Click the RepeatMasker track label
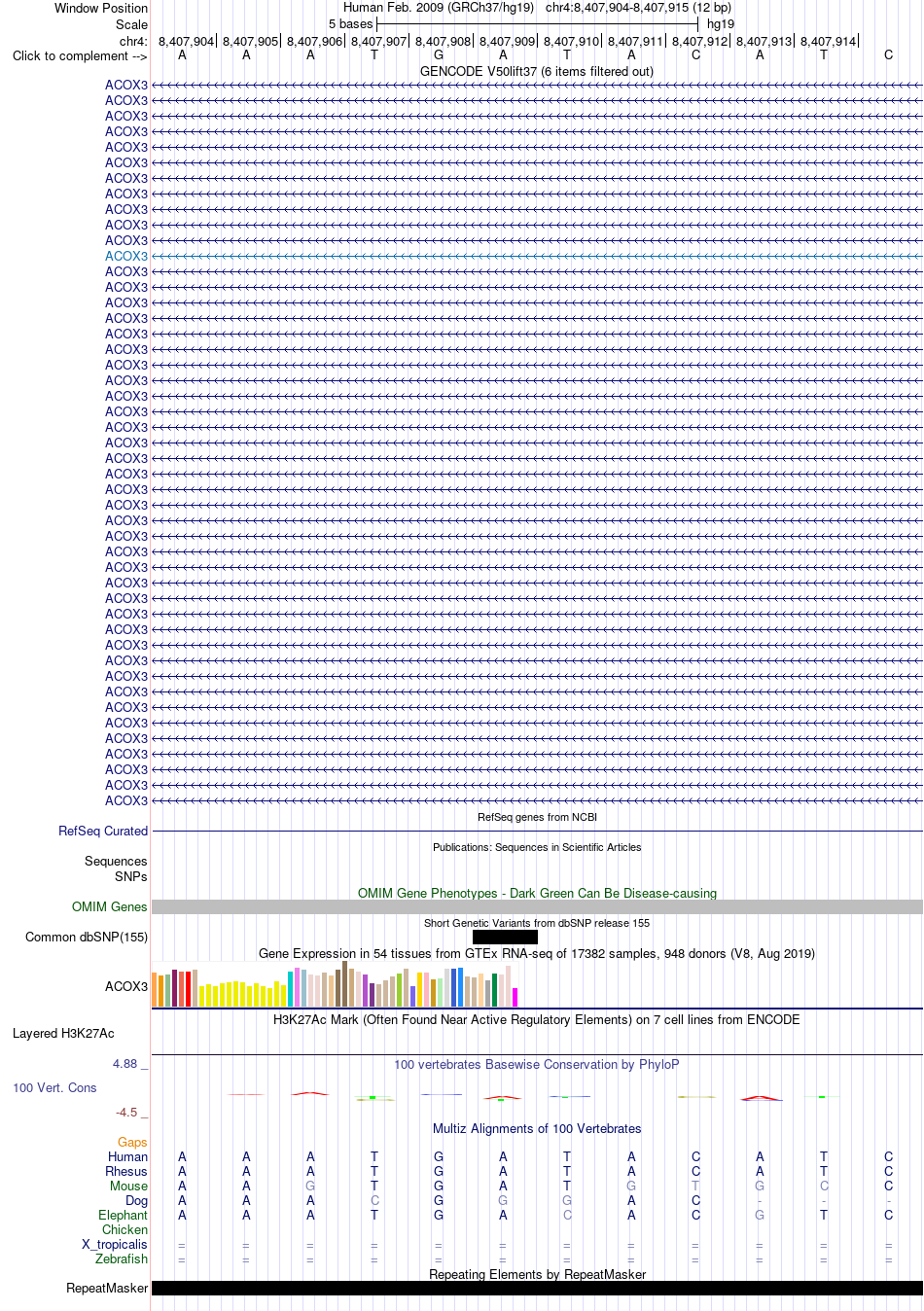Viewport: 924px width, 1311px height. point(107,1288)
